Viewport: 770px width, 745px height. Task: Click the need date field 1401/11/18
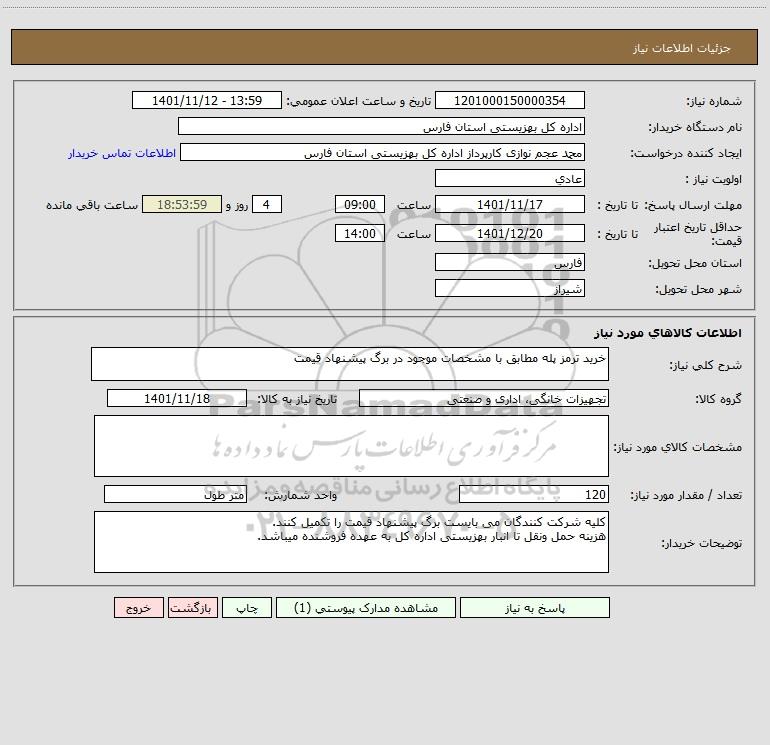(x=177, y=398)
